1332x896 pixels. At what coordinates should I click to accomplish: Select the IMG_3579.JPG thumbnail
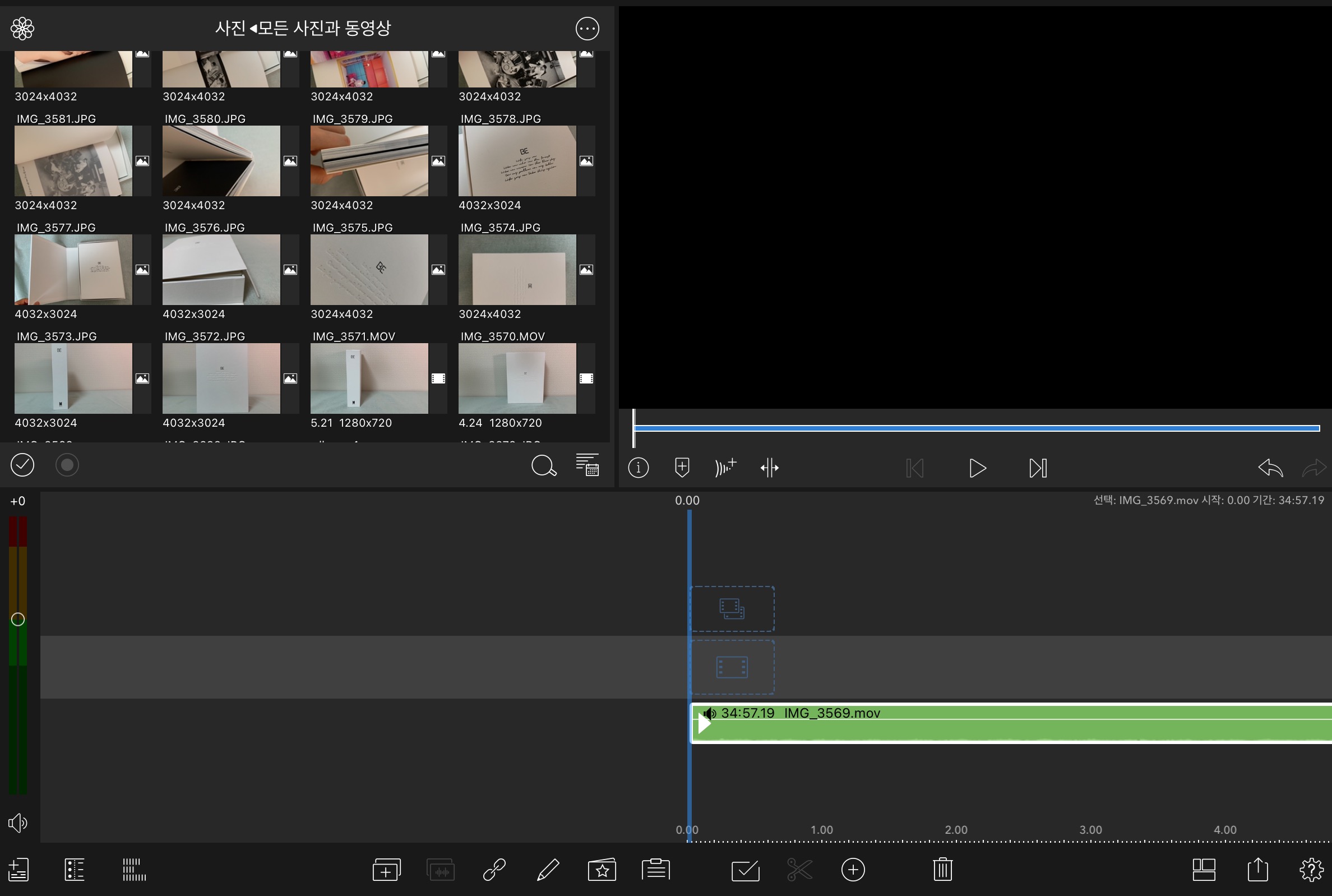369,161
